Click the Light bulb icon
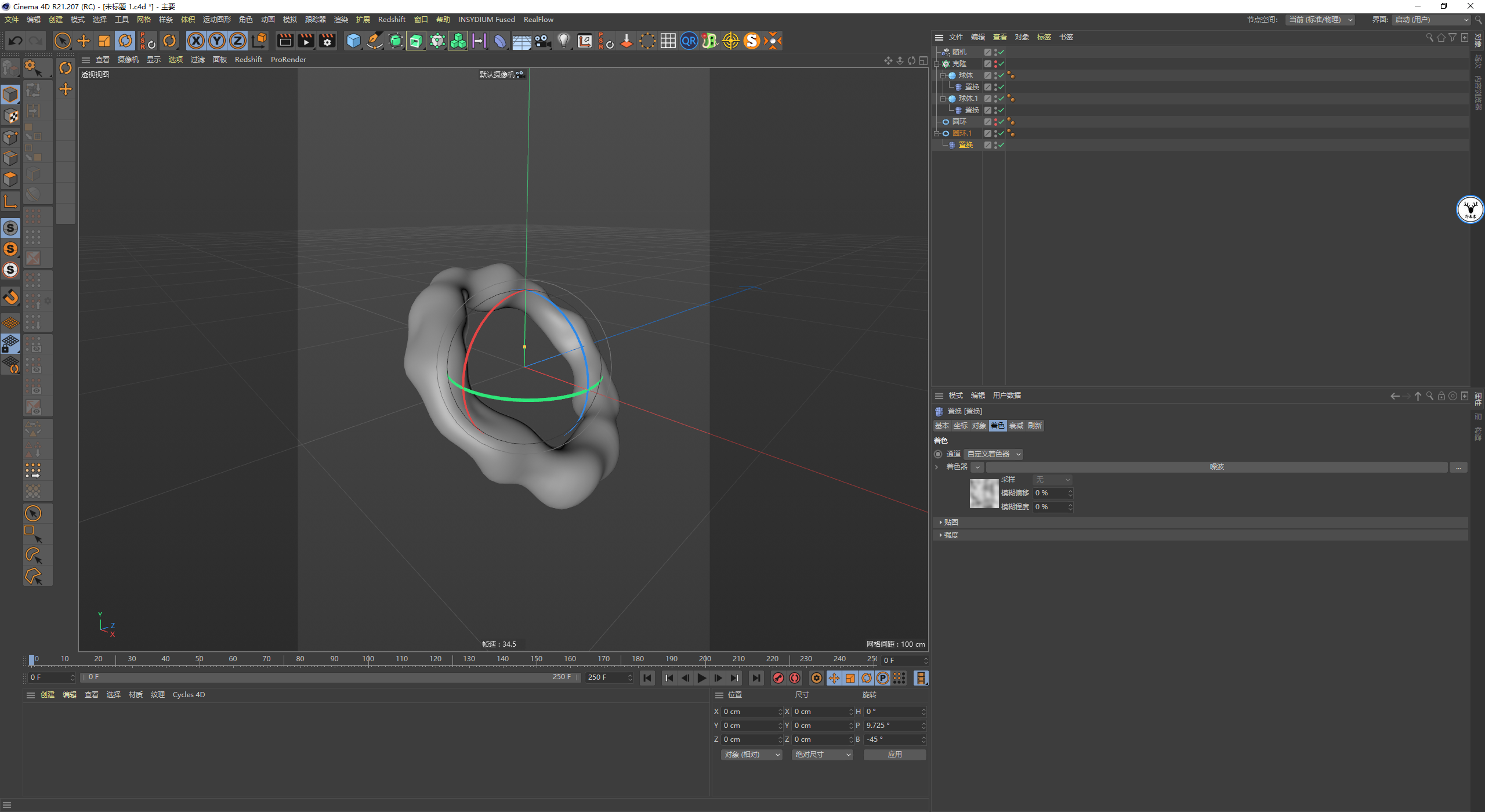Image resolution: width=1485 pixels, height=812 pixels. pyautogui.click(x=563, y=41)
